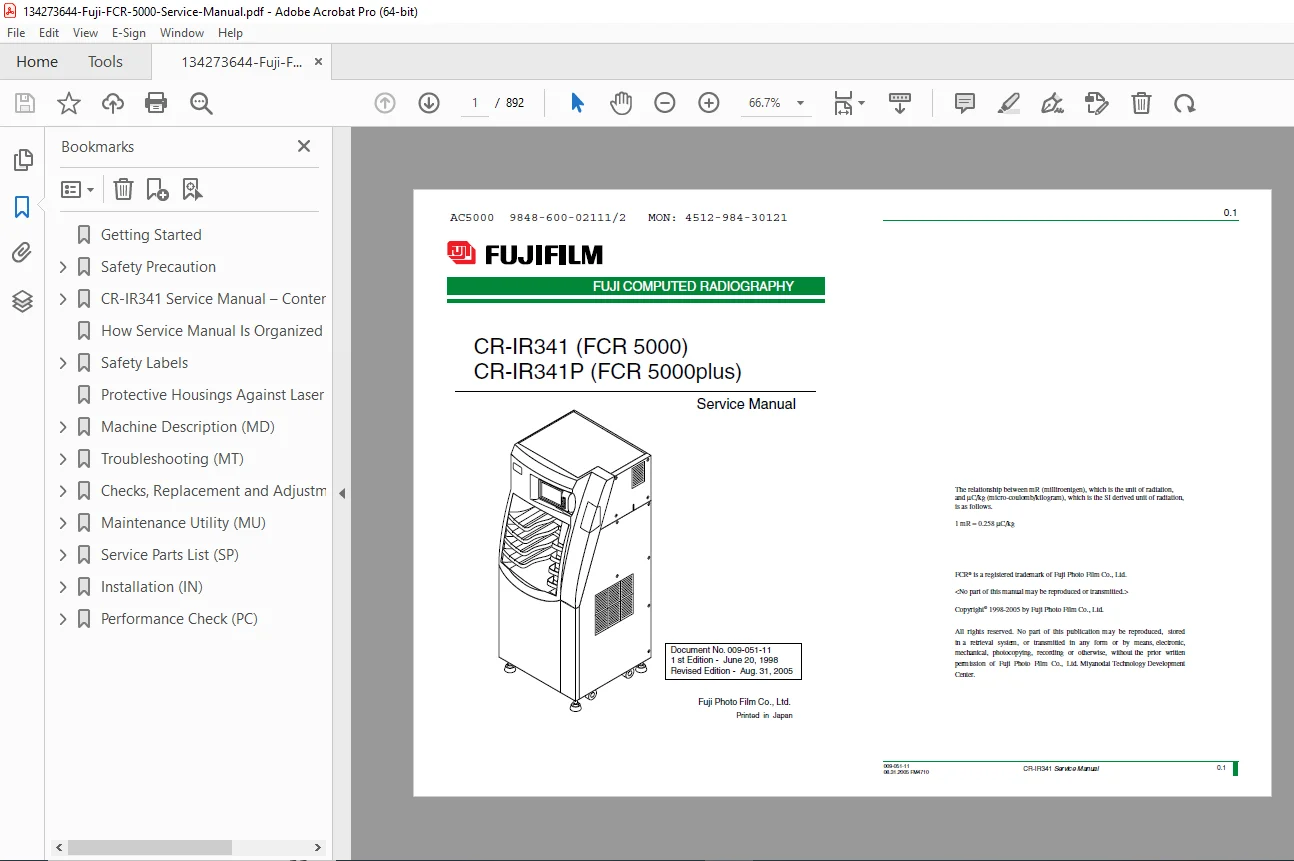Open the bookmarks options dropdown
The image size is (1294, 861).
pos(78,189)
